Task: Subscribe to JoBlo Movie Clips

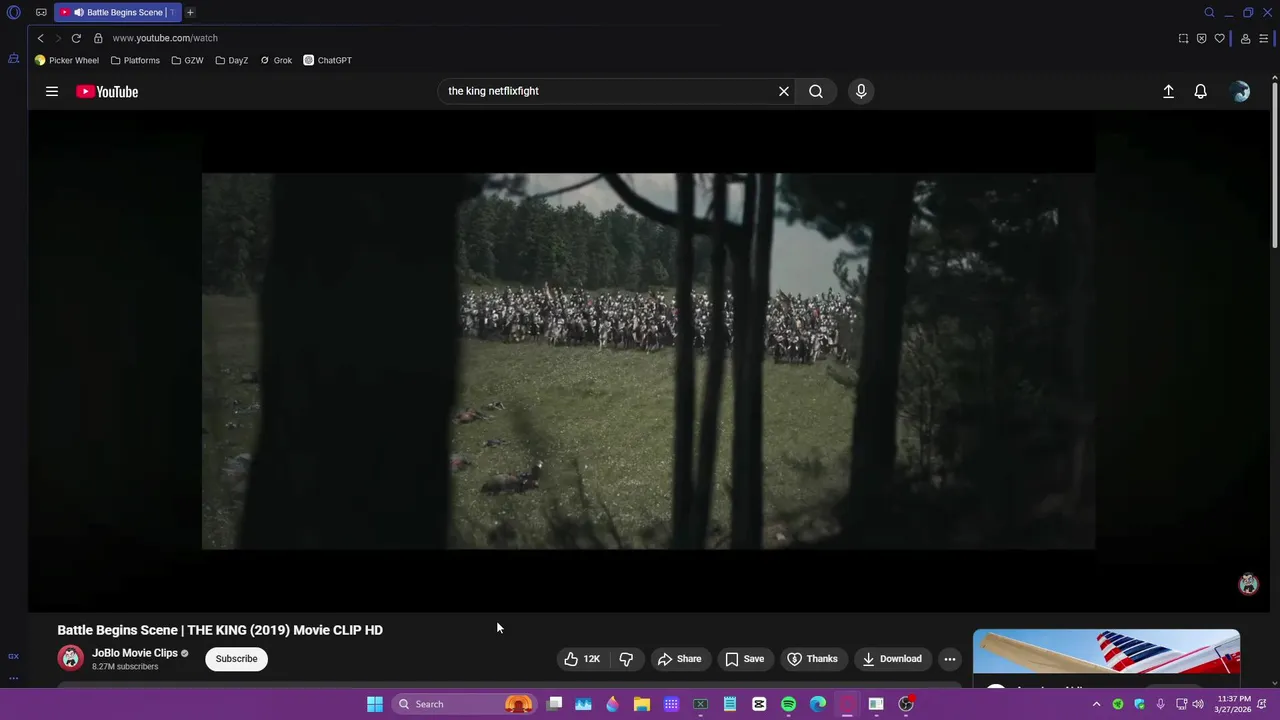Action: coord(237,659)
